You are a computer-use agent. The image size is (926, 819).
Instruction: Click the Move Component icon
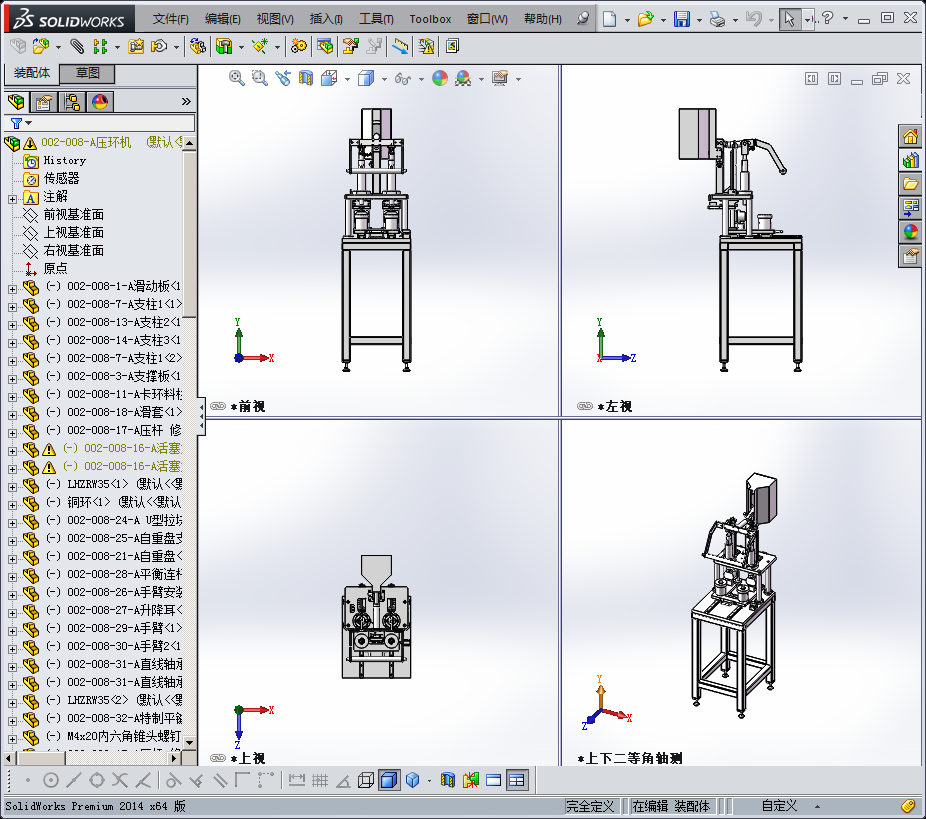tap(159, 46)
